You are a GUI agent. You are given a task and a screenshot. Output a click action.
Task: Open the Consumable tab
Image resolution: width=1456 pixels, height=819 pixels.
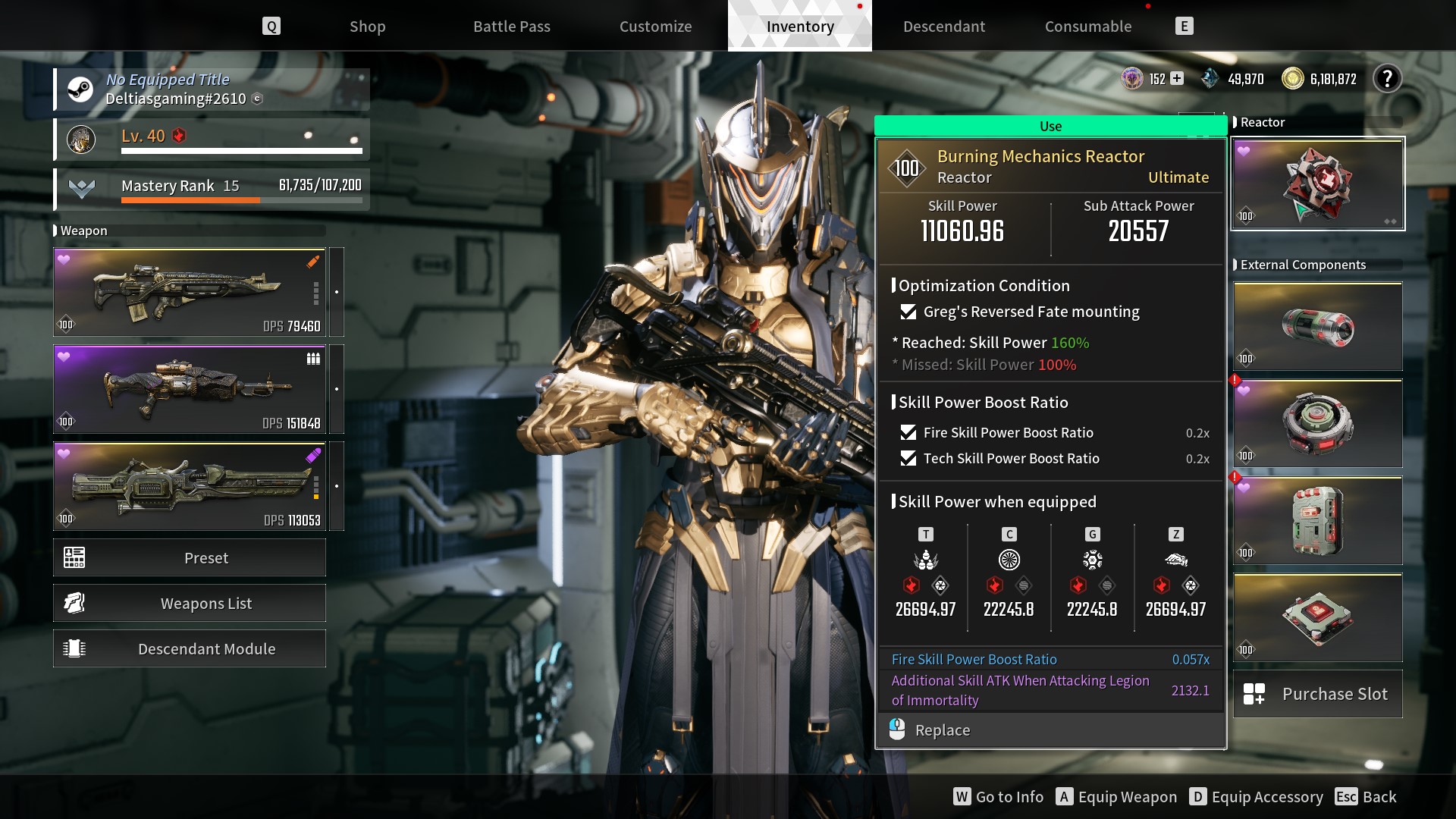[1088, 27]
